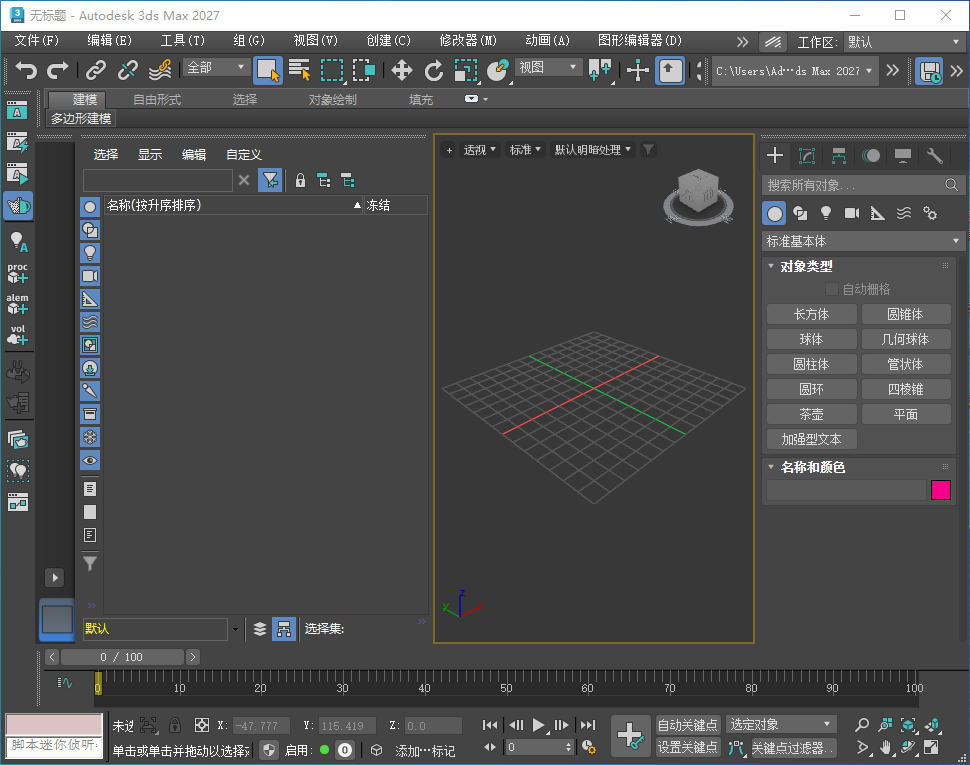Toggle lights display filter in explorer

(x=90, y=253)
